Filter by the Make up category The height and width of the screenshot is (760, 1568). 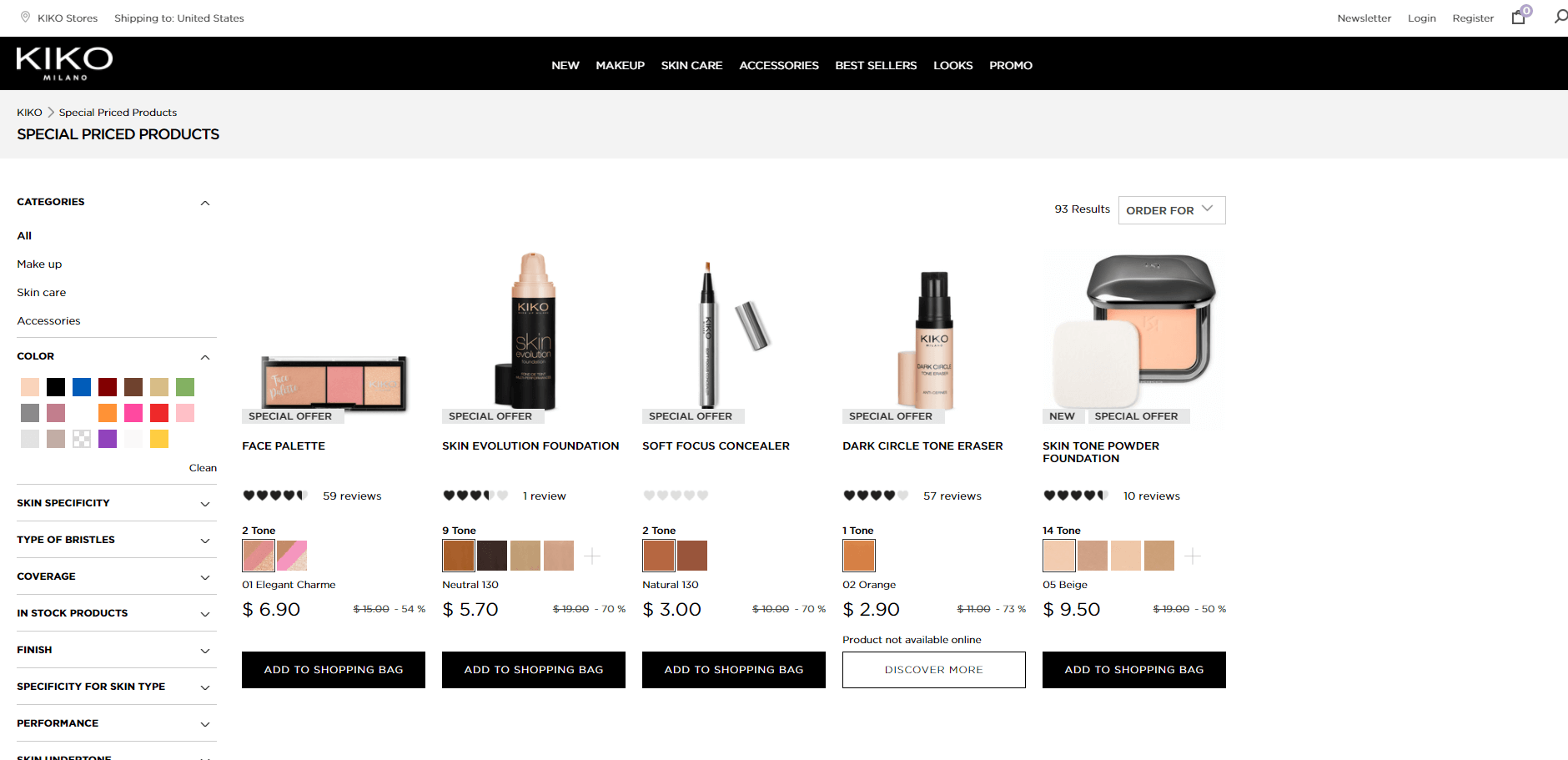[39, 264]
